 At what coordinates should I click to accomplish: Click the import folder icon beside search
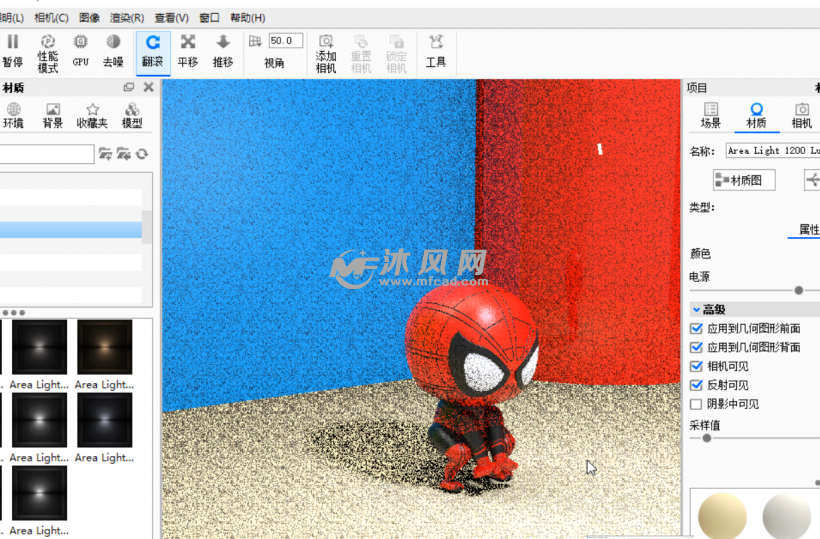123,154
